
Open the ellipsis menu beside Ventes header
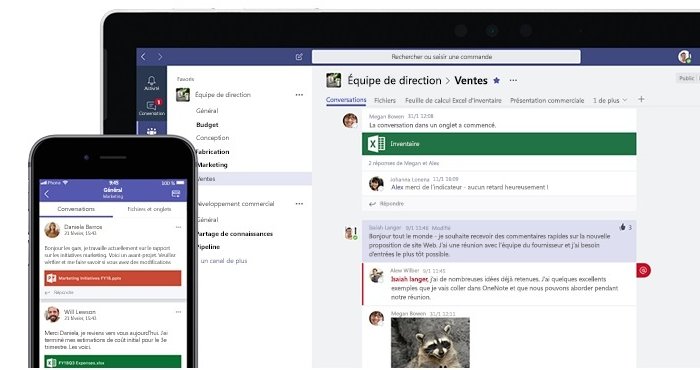tap(513, 80)
